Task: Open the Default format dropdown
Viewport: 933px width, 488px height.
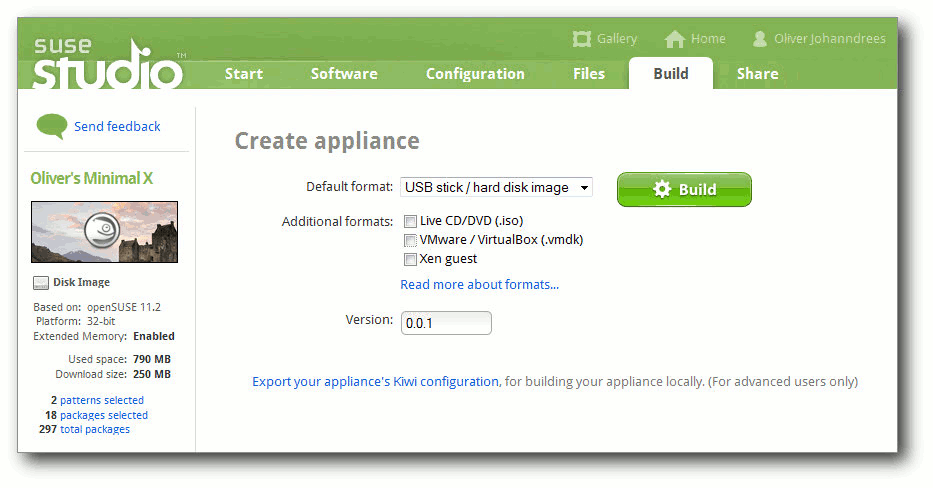Action: (x=496, y=187)
